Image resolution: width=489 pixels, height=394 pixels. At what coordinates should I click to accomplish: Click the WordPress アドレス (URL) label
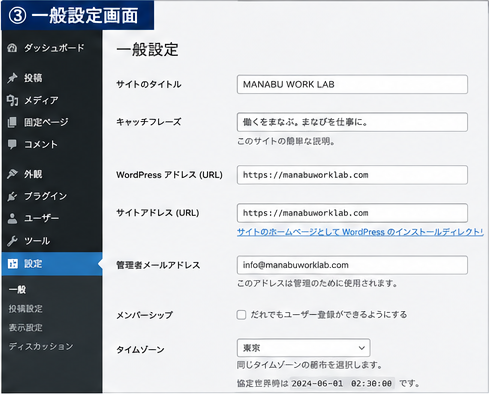click(169, 175)
